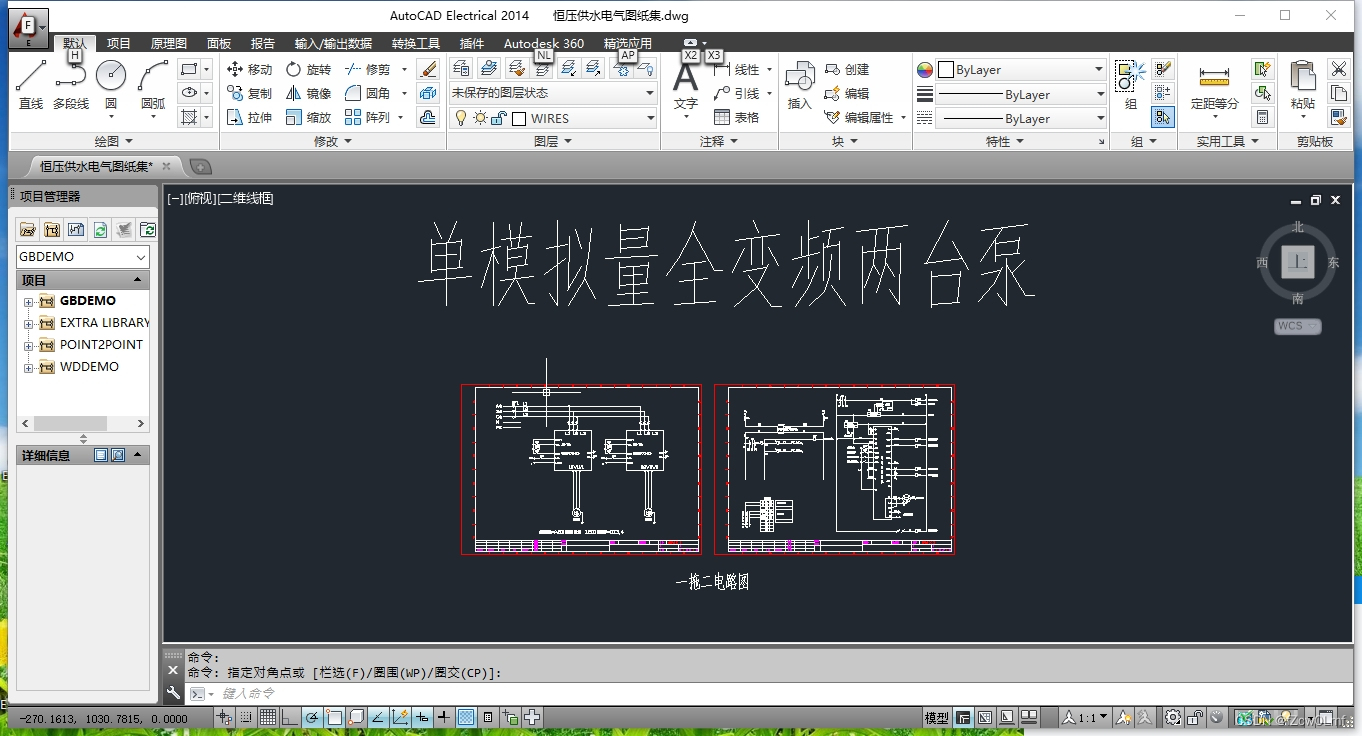
Task: Select the 圆 circle tool
Action: click(111, 84)
